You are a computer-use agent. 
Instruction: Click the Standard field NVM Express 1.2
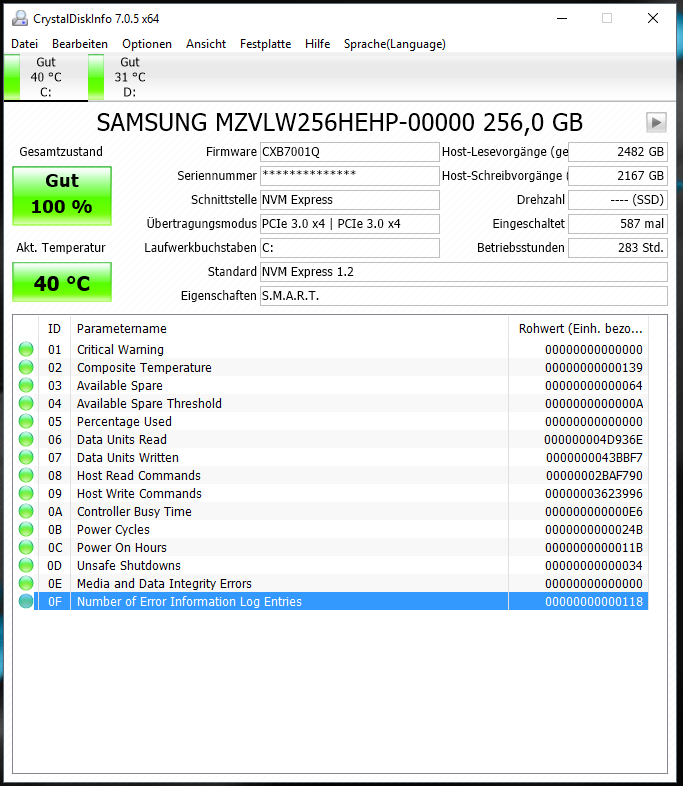(464, 272)
